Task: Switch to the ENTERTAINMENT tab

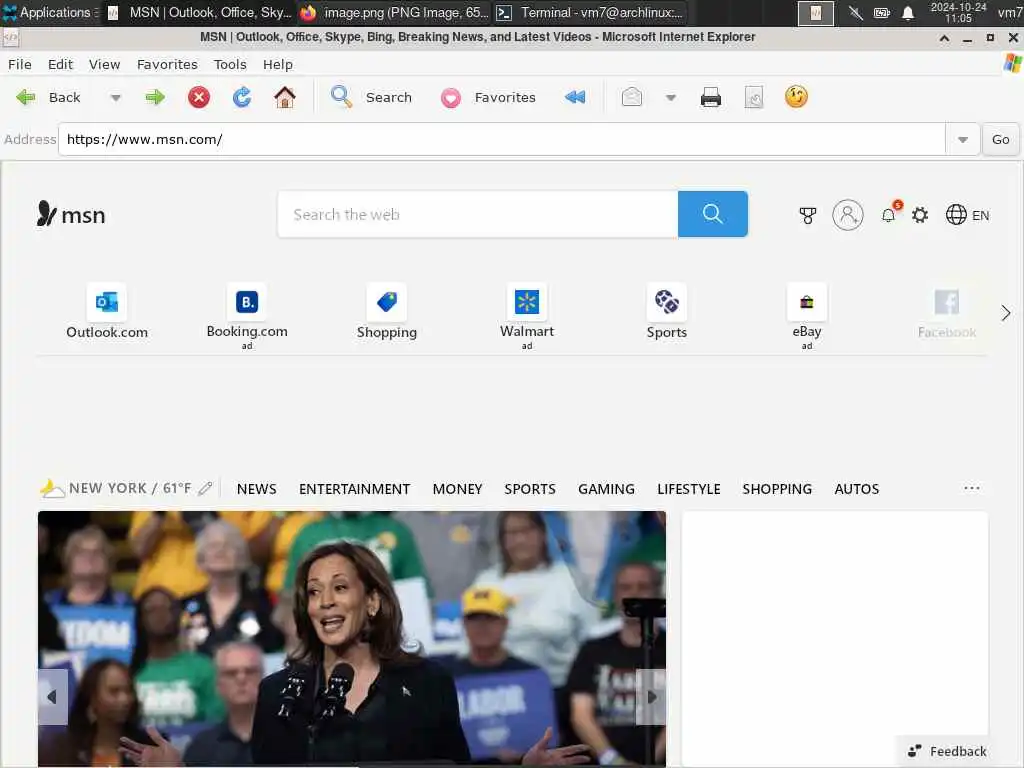Action: coord(355,489)
